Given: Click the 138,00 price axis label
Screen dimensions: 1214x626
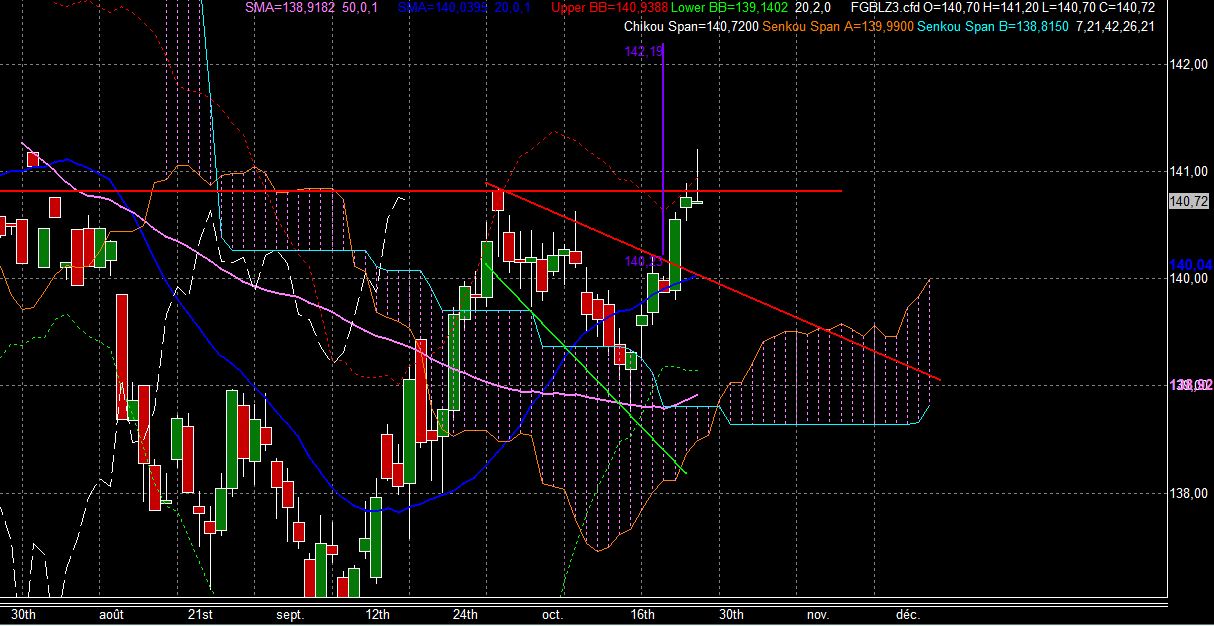Looking at the screenshot, I should (x=1188, y=493).
